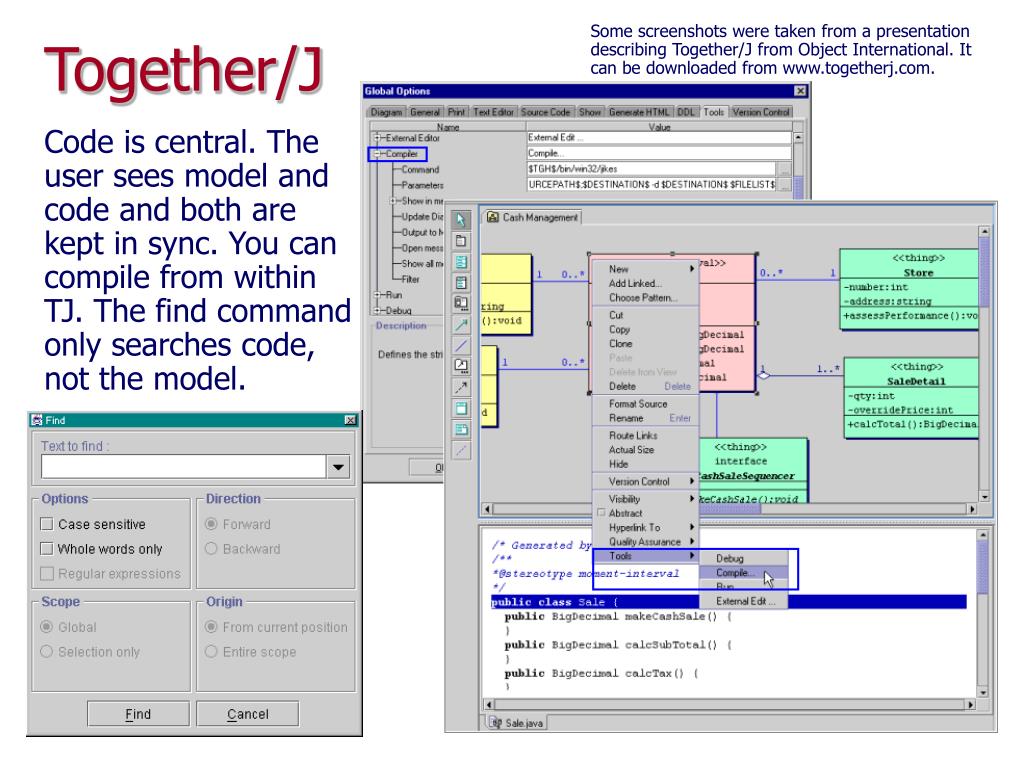The height and width of the screenshot is (768, 1024).
Task: Click the Cancel button in Find dialog
Action: [x=248, y=714]
